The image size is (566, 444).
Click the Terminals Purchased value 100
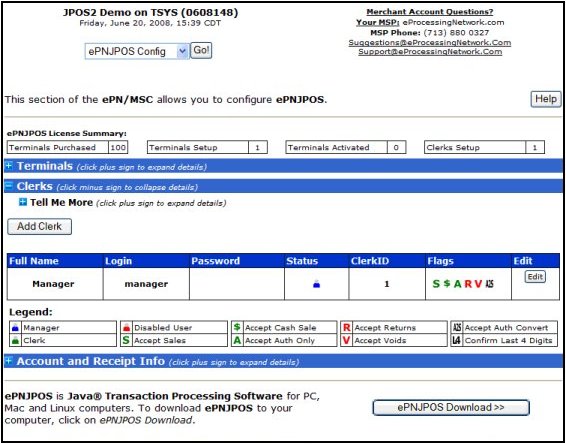coord(118,147)
